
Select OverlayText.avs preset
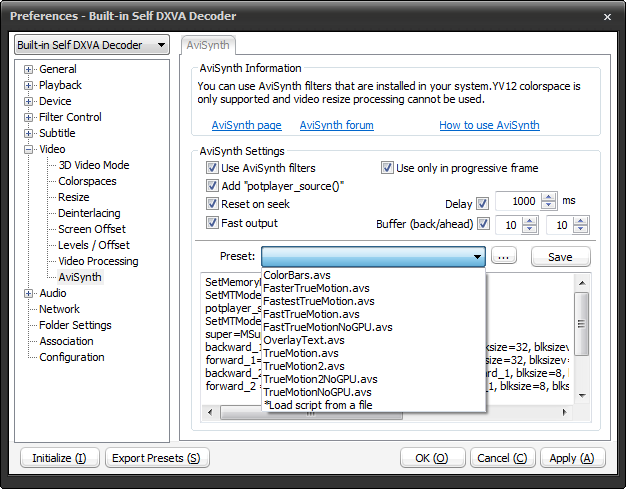(x=374, y=340)
